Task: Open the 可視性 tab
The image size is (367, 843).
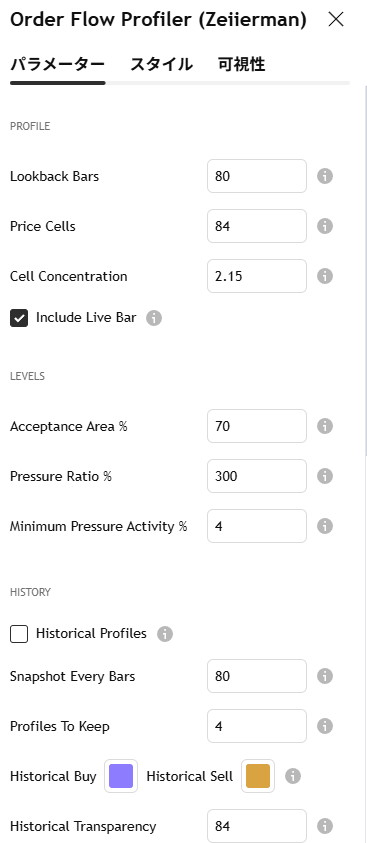Action: 242,65
